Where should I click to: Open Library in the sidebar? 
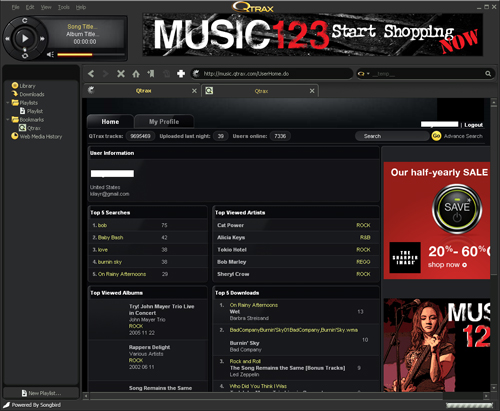(23, 86)
